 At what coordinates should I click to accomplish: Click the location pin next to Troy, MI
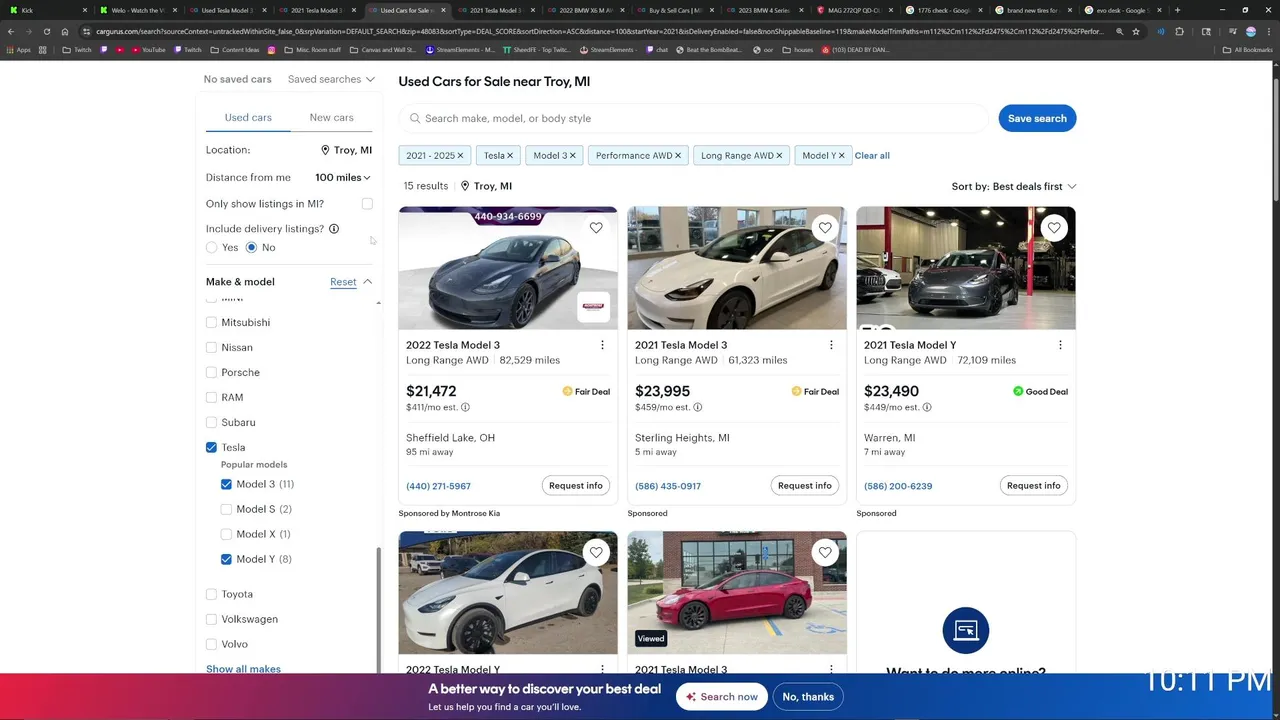point(325,150)
